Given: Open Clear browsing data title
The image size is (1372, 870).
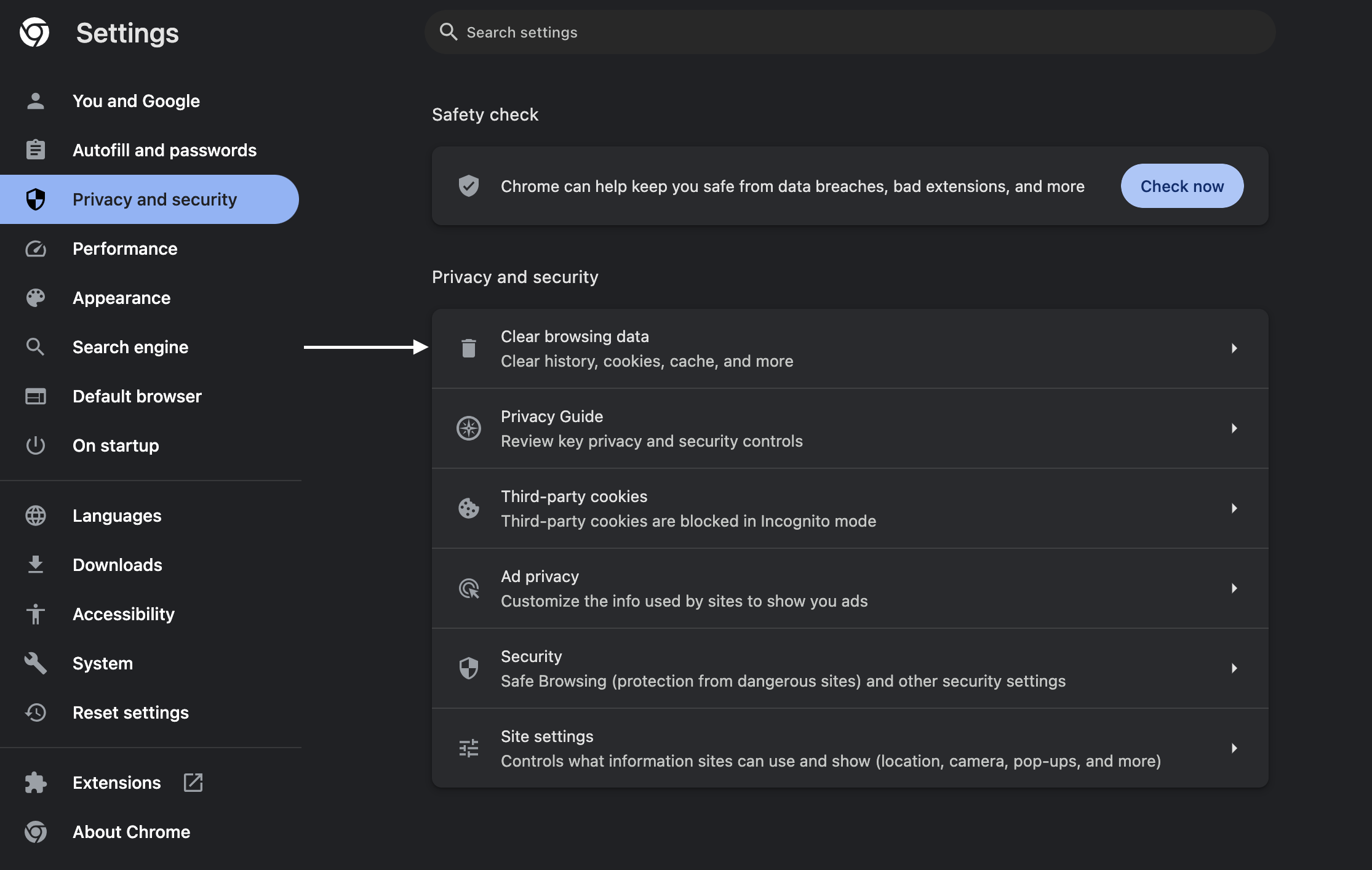Looking at the screenshot, I should point(575,337).
